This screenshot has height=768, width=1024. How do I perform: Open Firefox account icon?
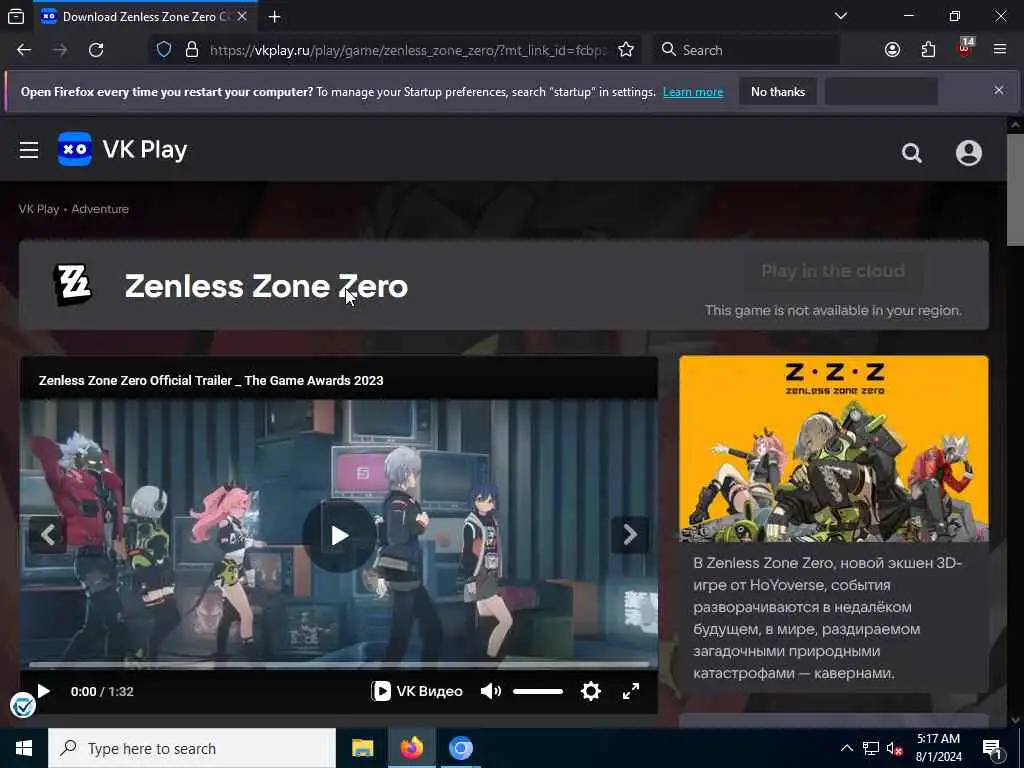[x=892, y=50]
